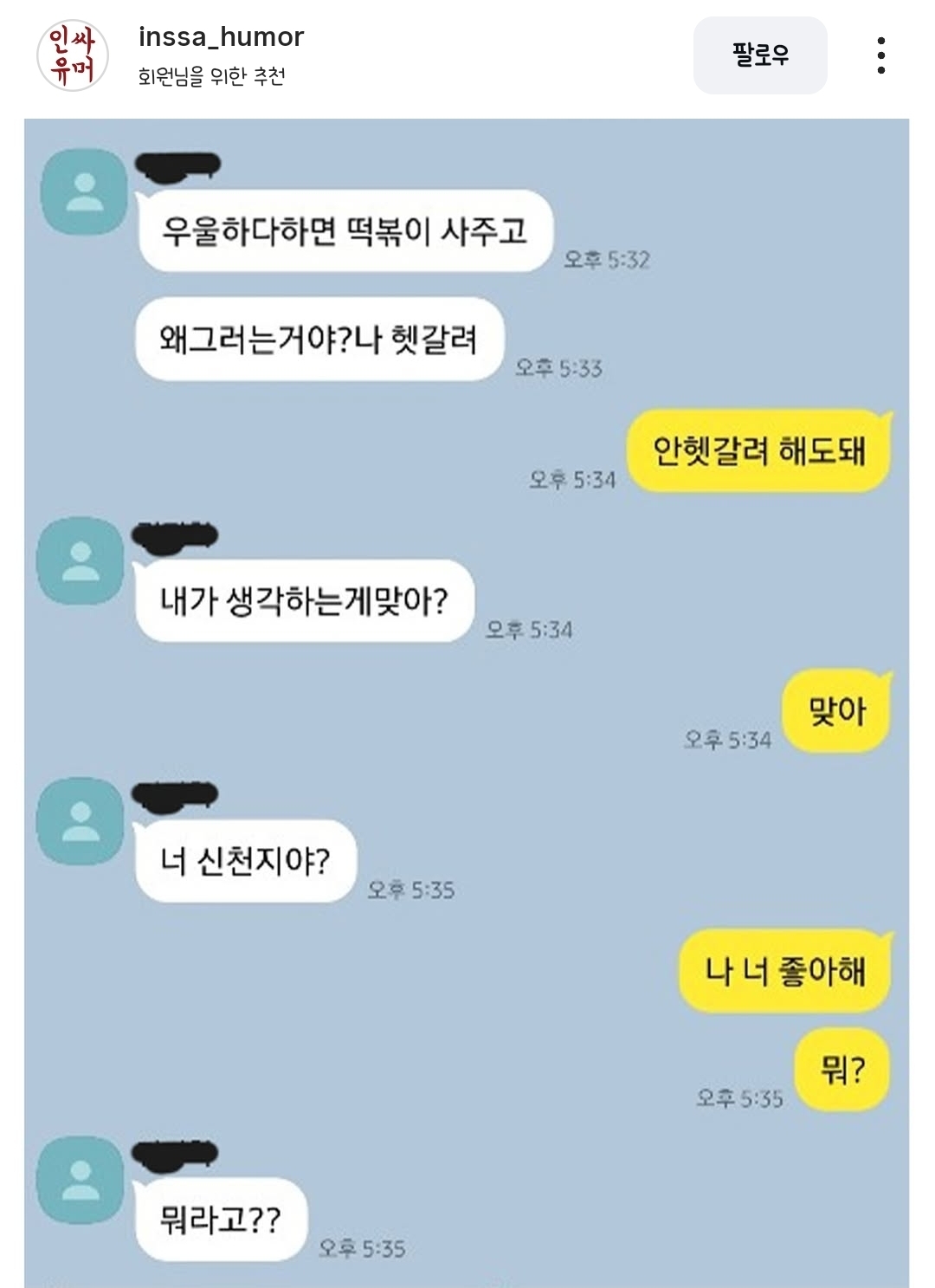Screen dimensions: 935x1288
Task: Select the 왜그러는거야?나 헷갈려 bubble
Action: pos(319,339)
